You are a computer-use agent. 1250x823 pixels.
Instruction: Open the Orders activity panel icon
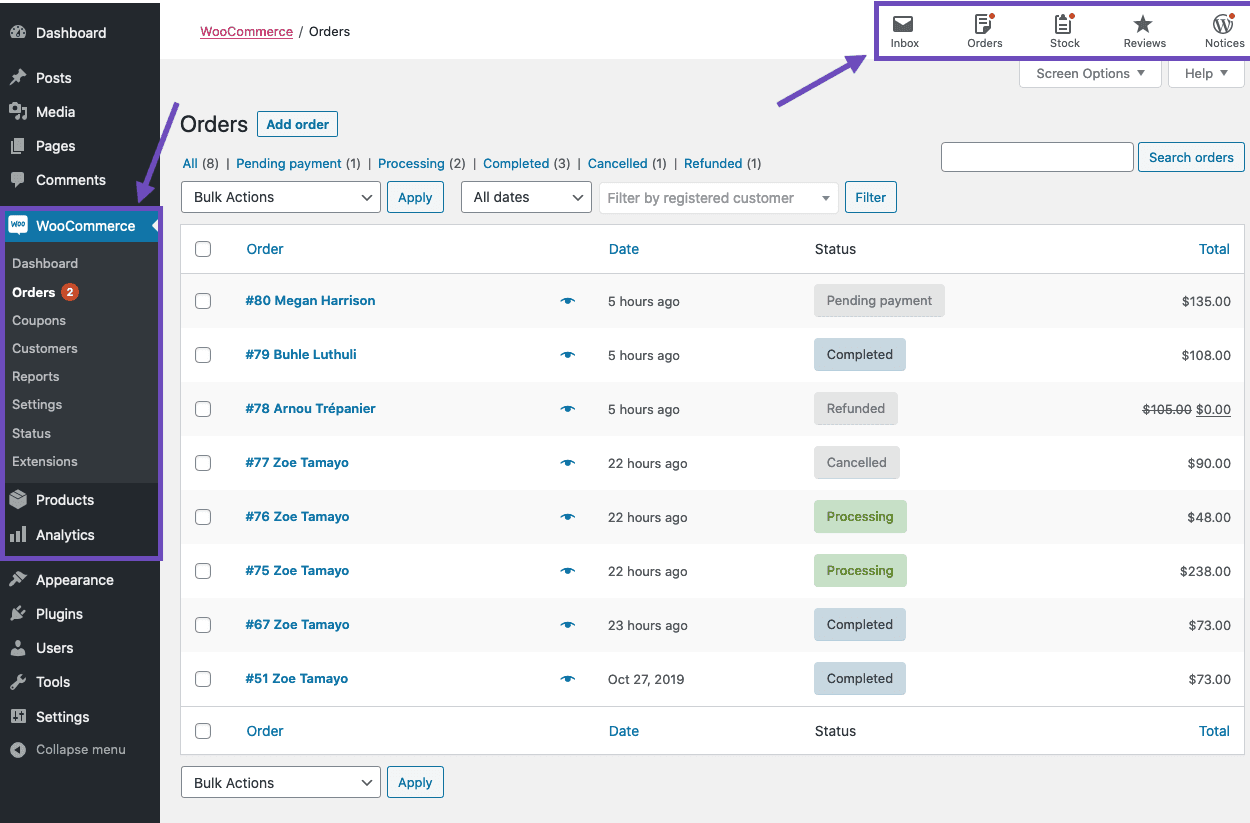[984, 25]
